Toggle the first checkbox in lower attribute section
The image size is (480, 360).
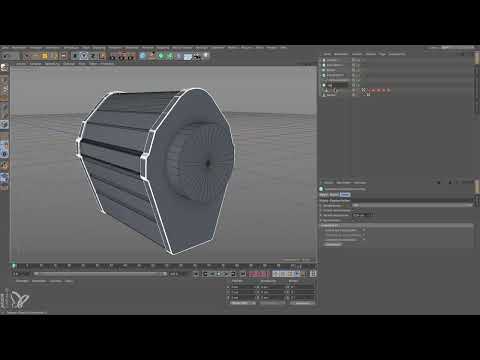tap(364, 230)
